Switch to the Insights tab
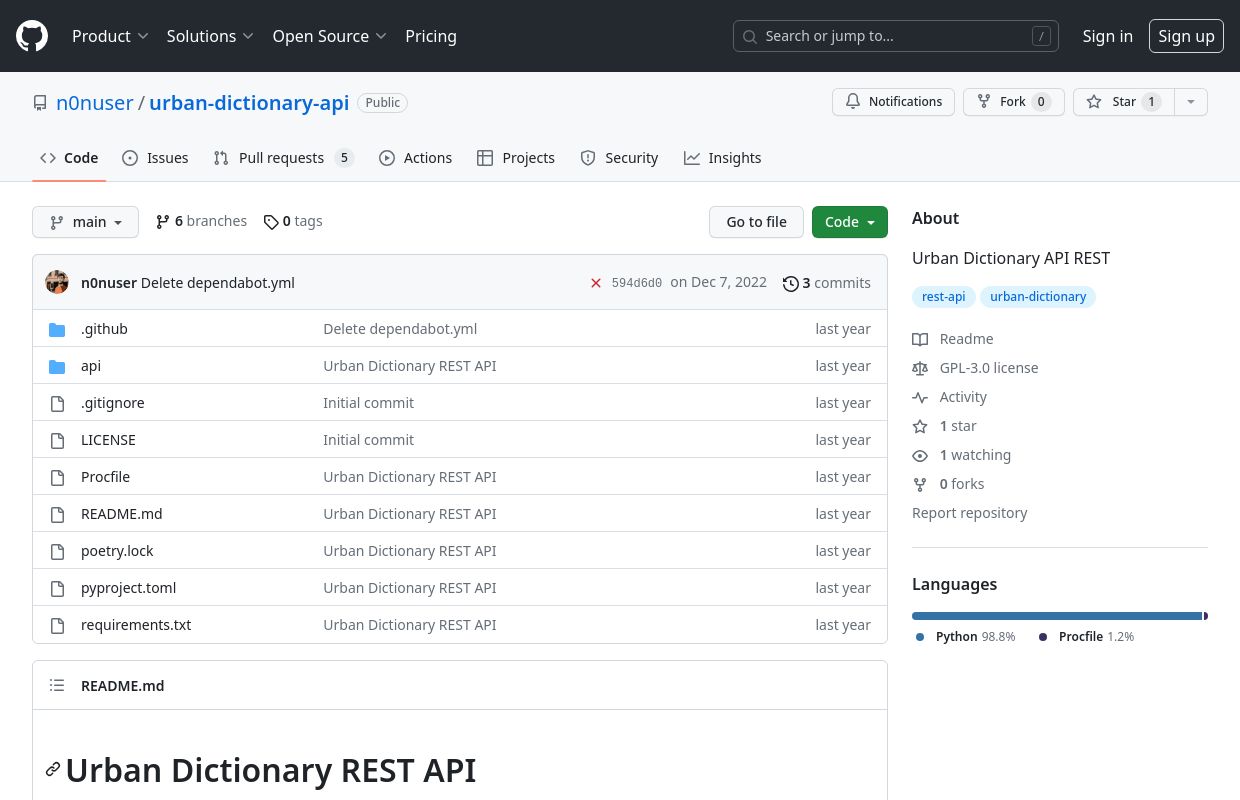The height and width of the screenshot is (800, 1240). [x=722, y=158]
